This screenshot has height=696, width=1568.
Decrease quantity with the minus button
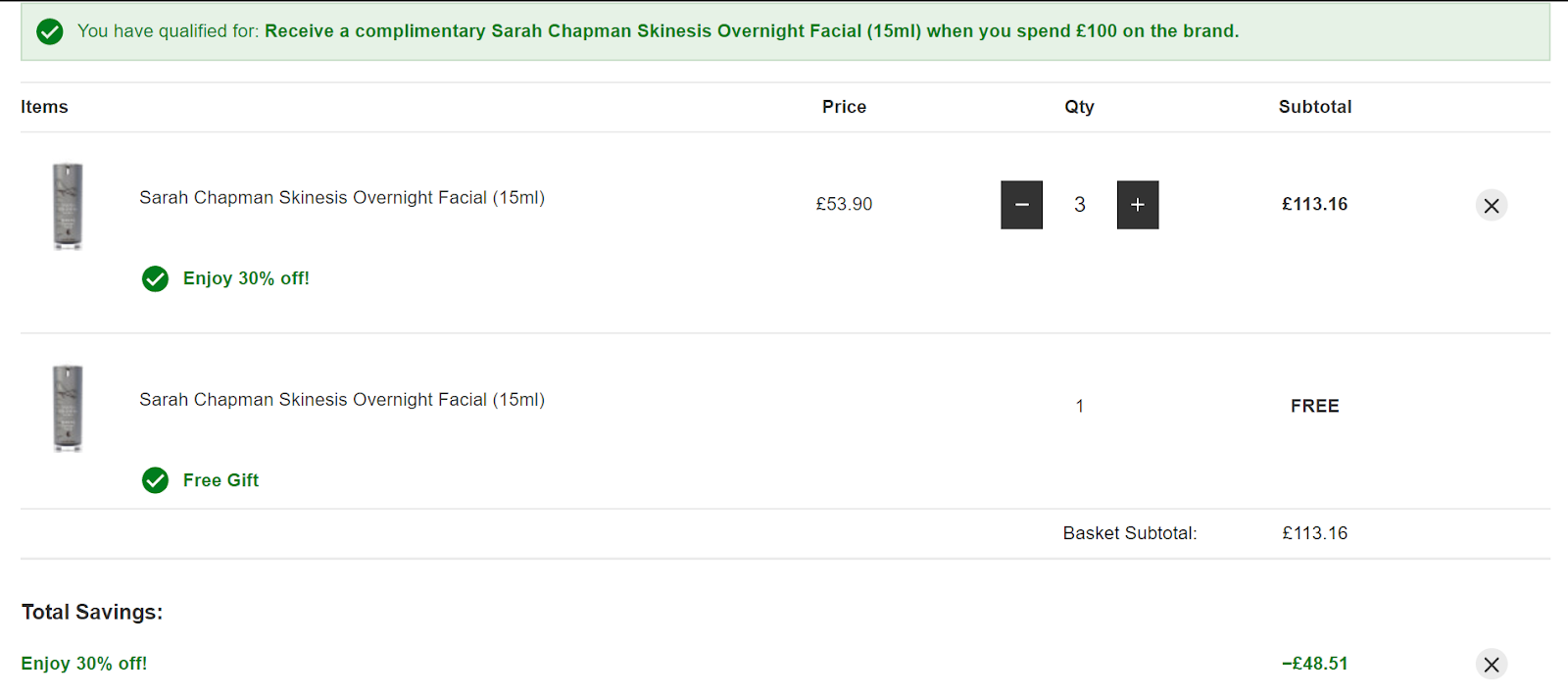coord(1021,205)
